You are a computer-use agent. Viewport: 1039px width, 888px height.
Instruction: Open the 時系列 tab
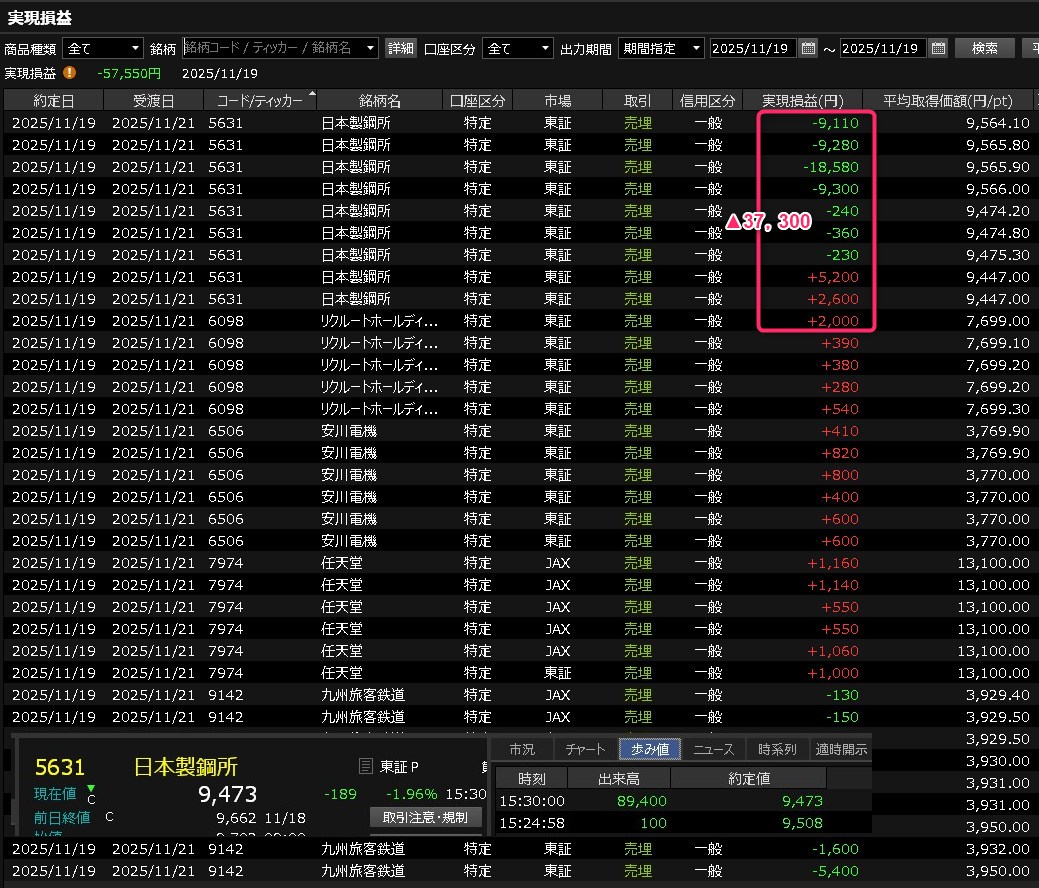pyautogui.click(x=777, y=749)
